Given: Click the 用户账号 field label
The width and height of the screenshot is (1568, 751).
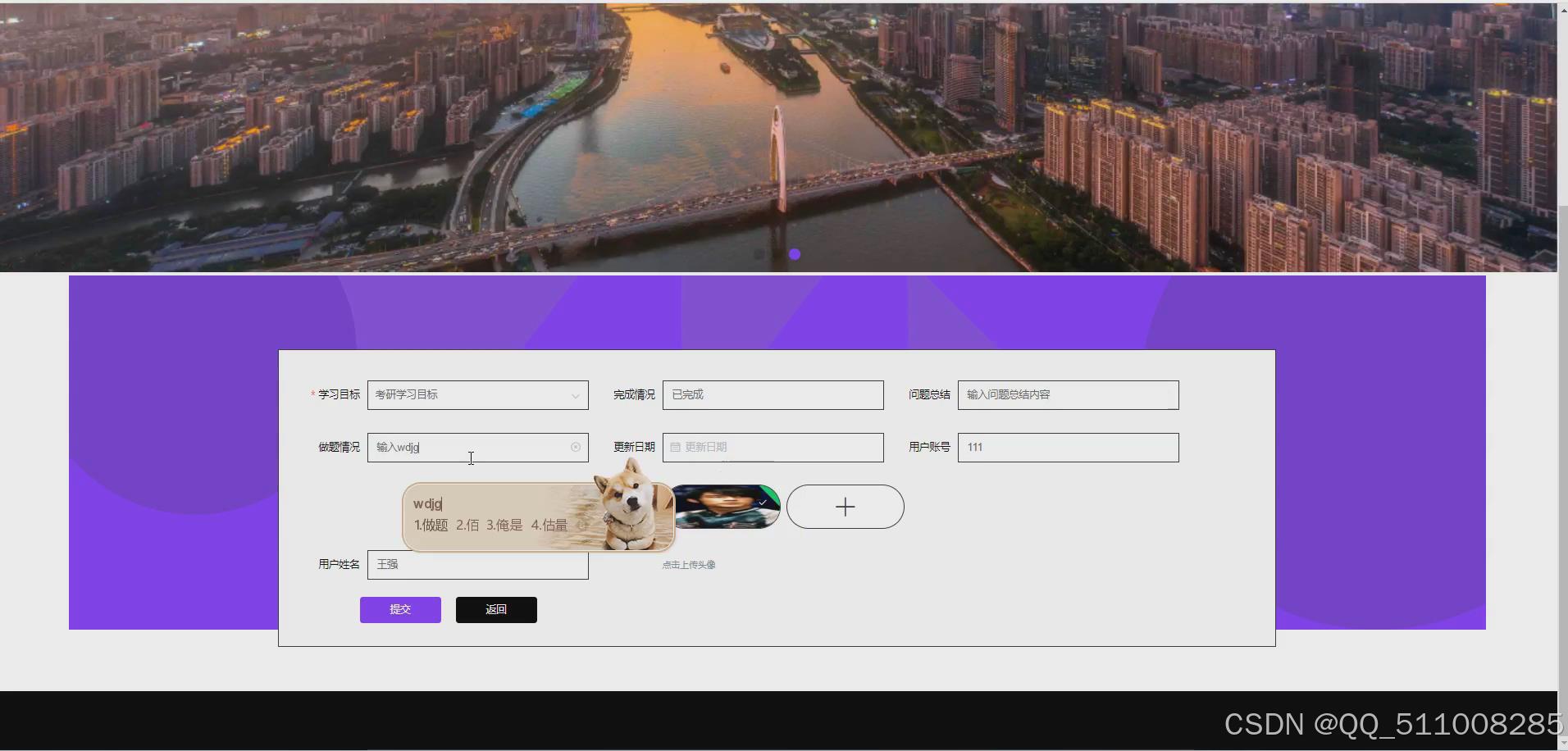Looking at the screenshot, I should pyautogui.click(x=929, y=448).
